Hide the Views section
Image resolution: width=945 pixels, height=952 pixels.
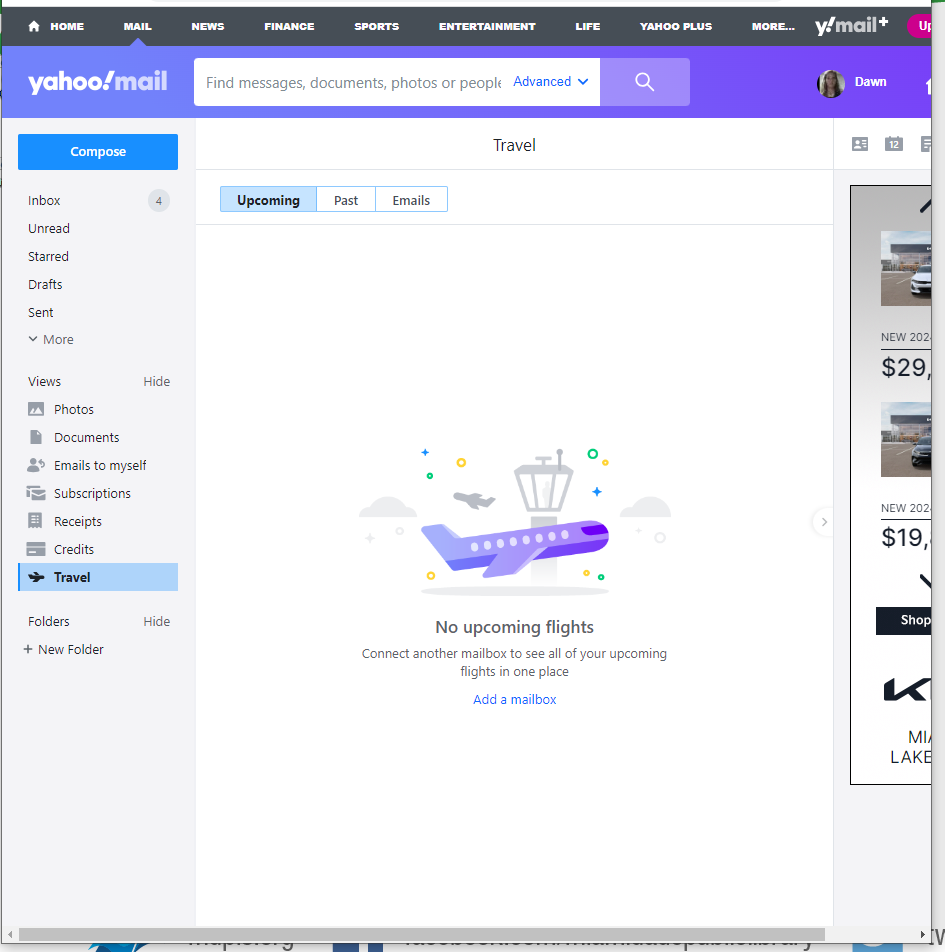[x=157, y=381]
